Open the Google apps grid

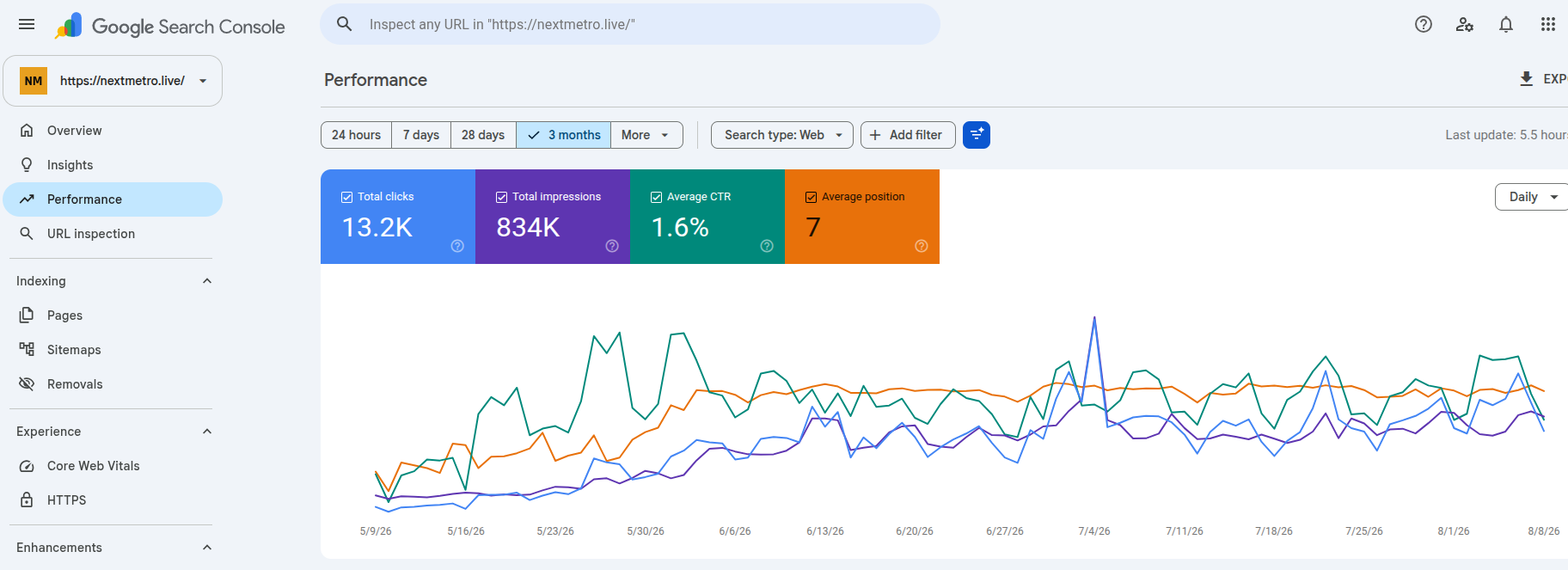[1548, 24]
